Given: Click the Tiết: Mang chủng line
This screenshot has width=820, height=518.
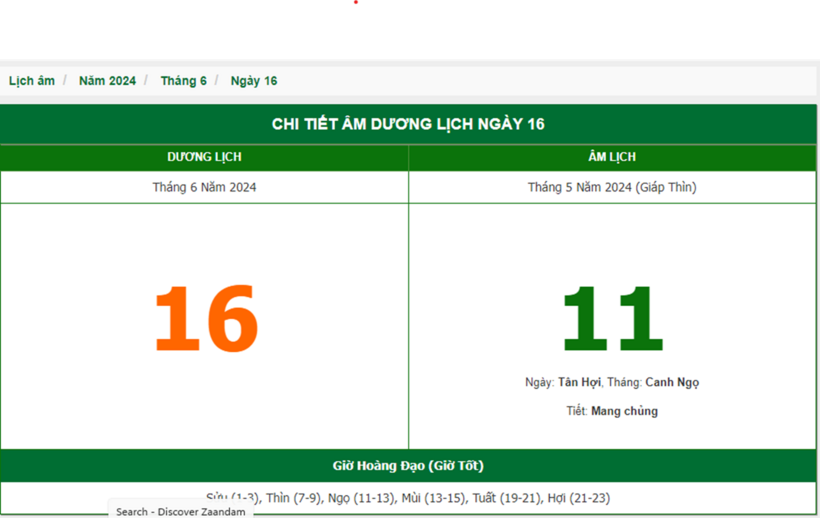Looking at the screenshot, I should 612,411.
